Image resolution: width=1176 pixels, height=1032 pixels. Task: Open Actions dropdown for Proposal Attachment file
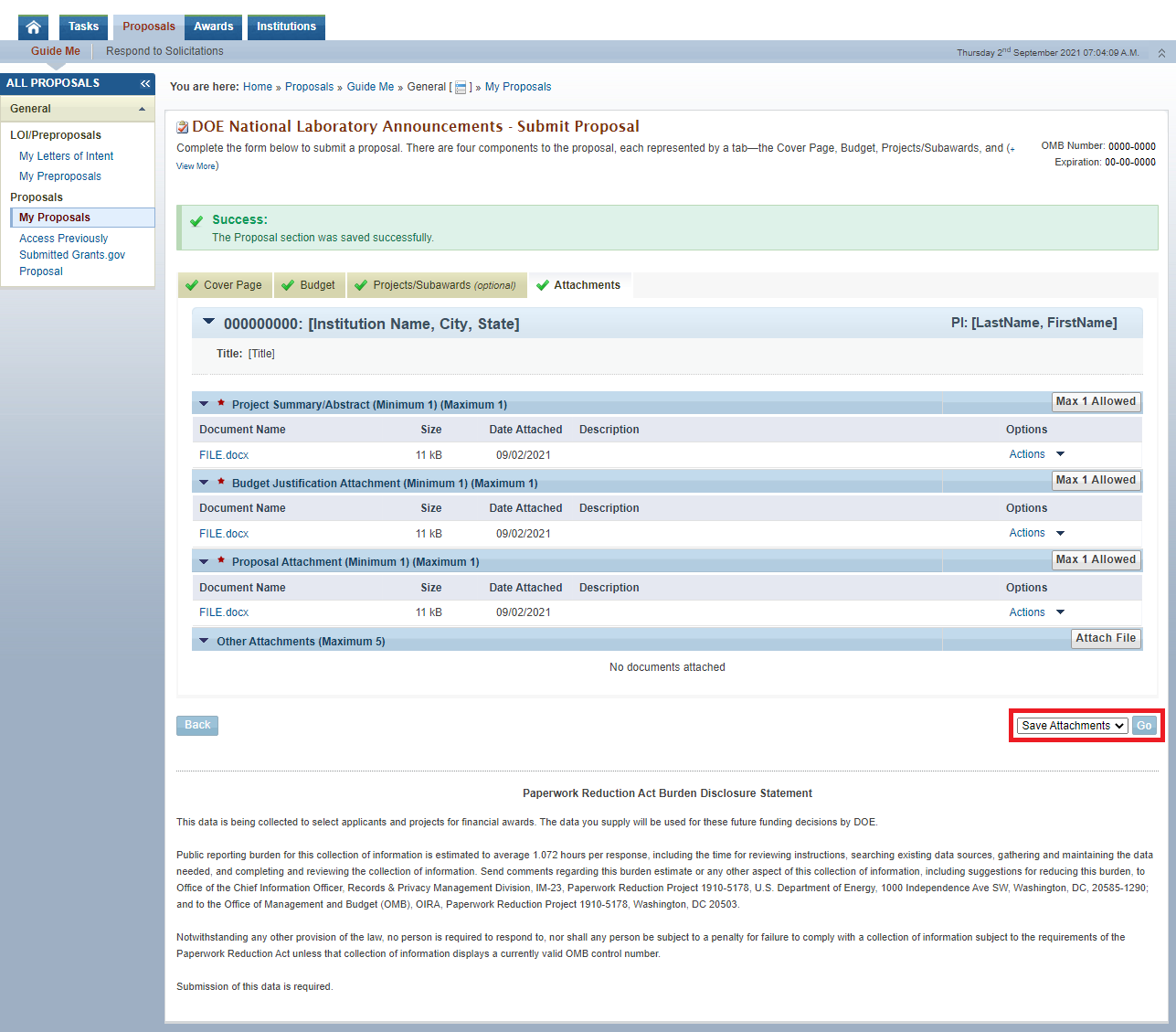point(1036,612)
